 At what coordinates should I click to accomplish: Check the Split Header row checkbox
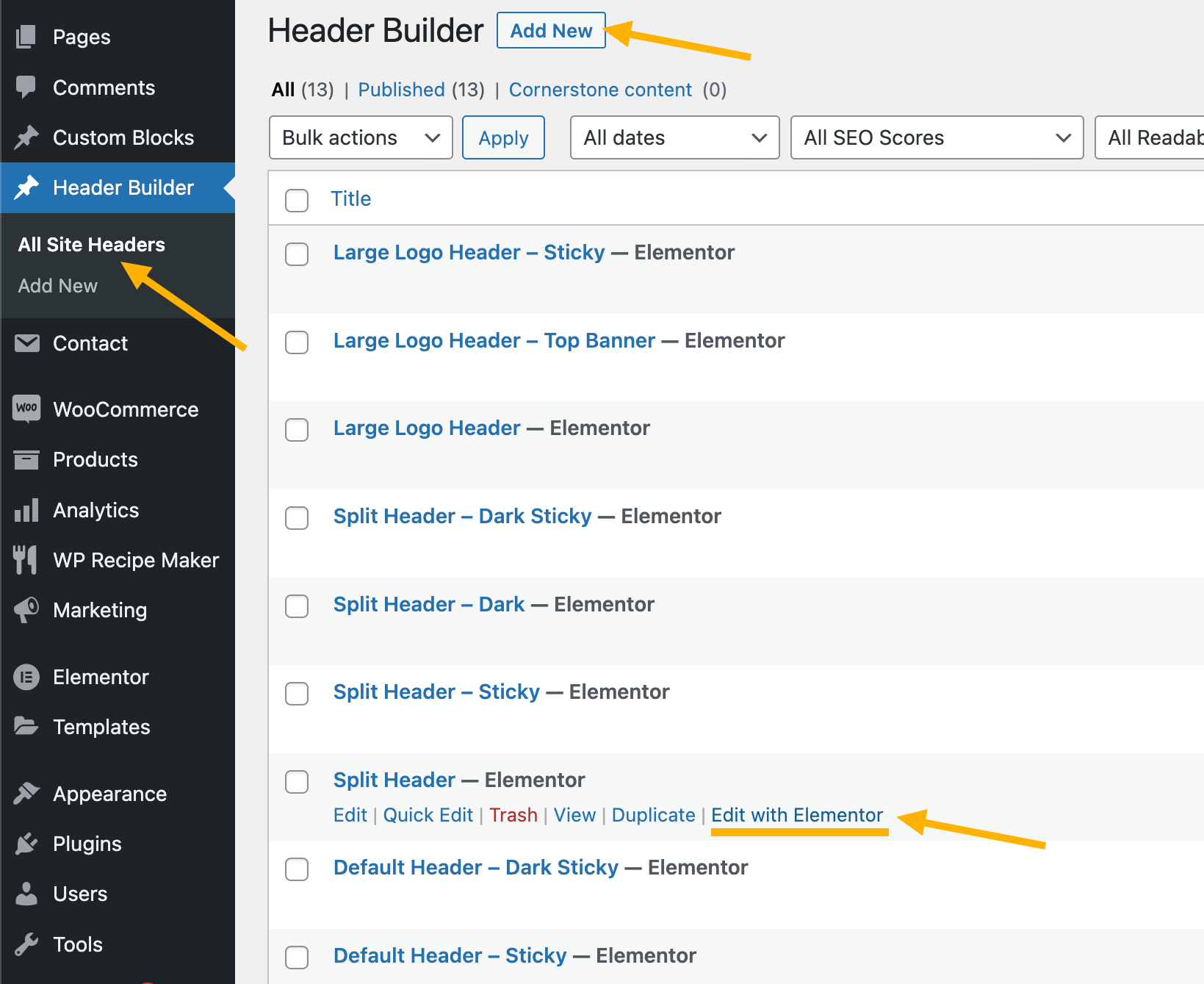[x=297, y=782]
